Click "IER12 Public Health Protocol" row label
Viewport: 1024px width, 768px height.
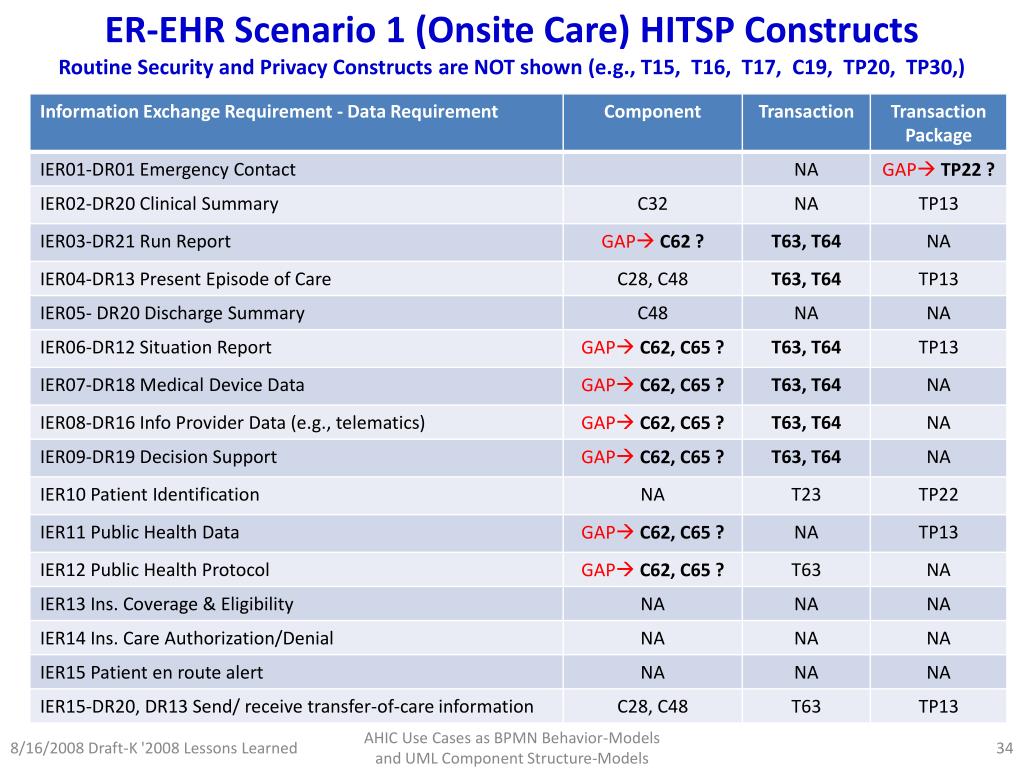point(155,570)
